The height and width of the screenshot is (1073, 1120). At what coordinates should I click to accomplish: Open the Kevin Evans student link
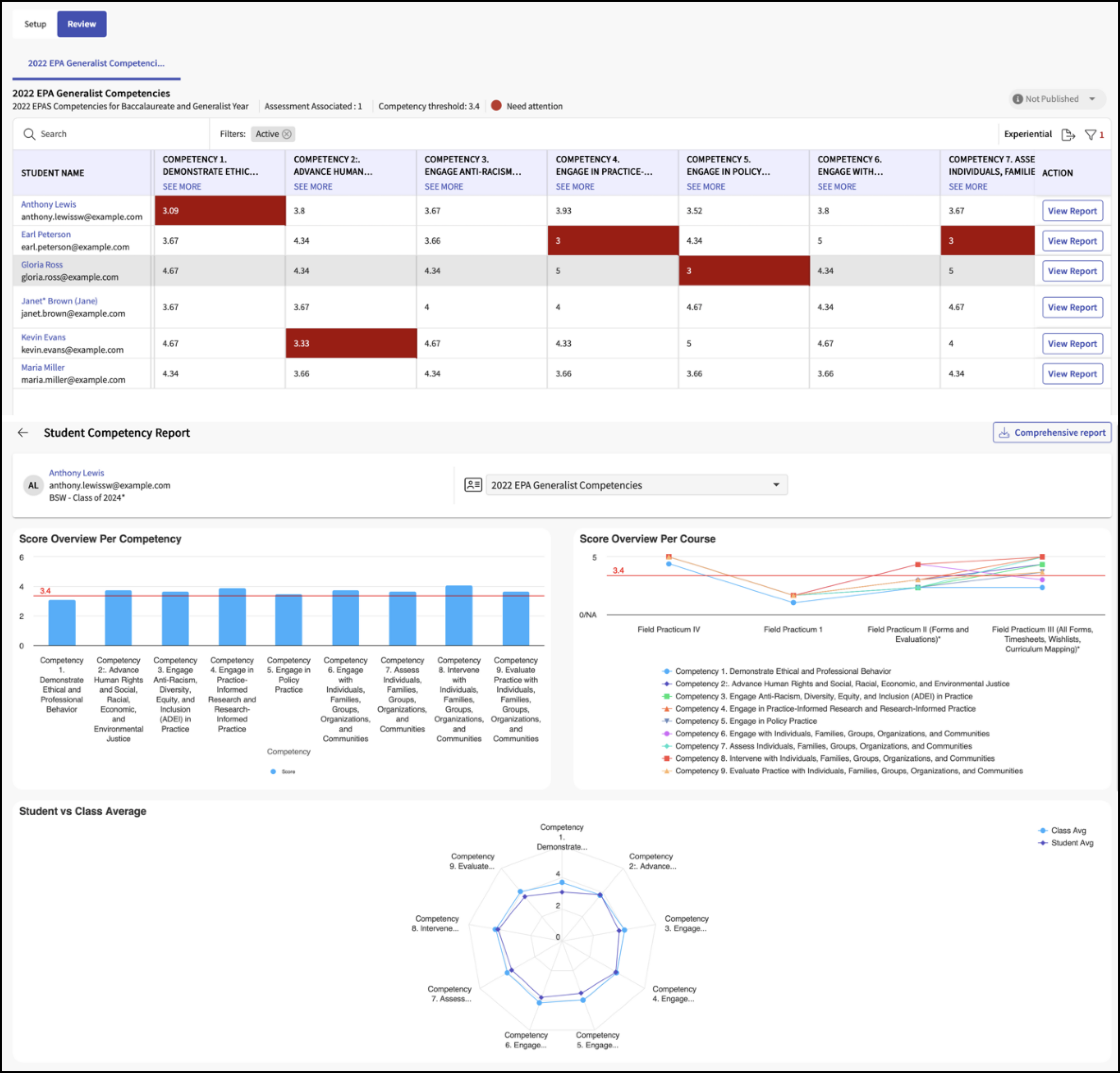(43, 337)
